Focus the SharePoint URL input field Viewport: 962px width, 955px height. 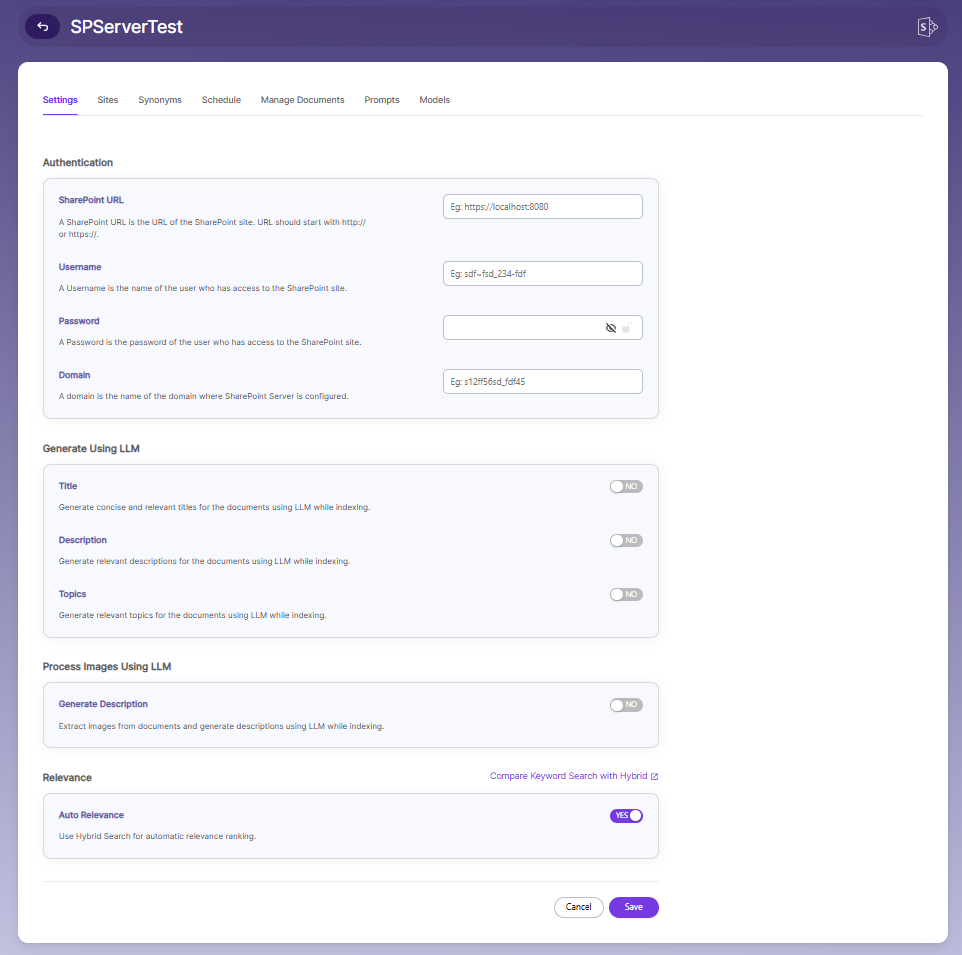coord(542,207)
